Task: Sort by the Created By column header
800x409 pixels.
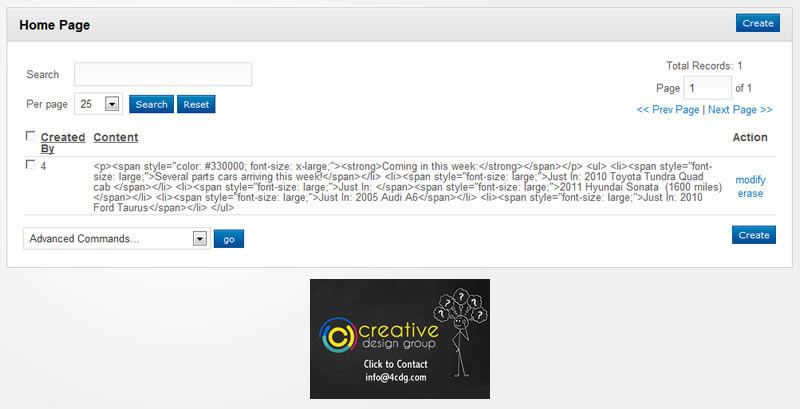Action: coord(60,143)
